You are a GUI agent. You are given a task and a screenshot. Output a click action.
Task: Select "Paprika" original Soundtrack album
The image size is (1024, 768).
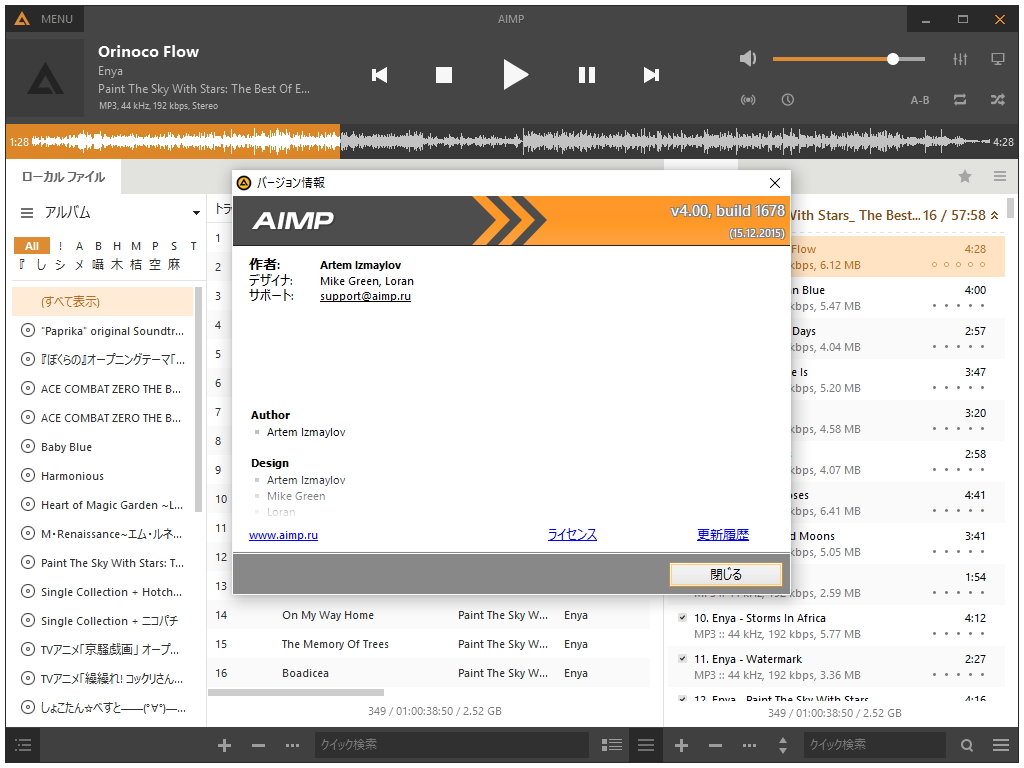click(x=103, y=331)
